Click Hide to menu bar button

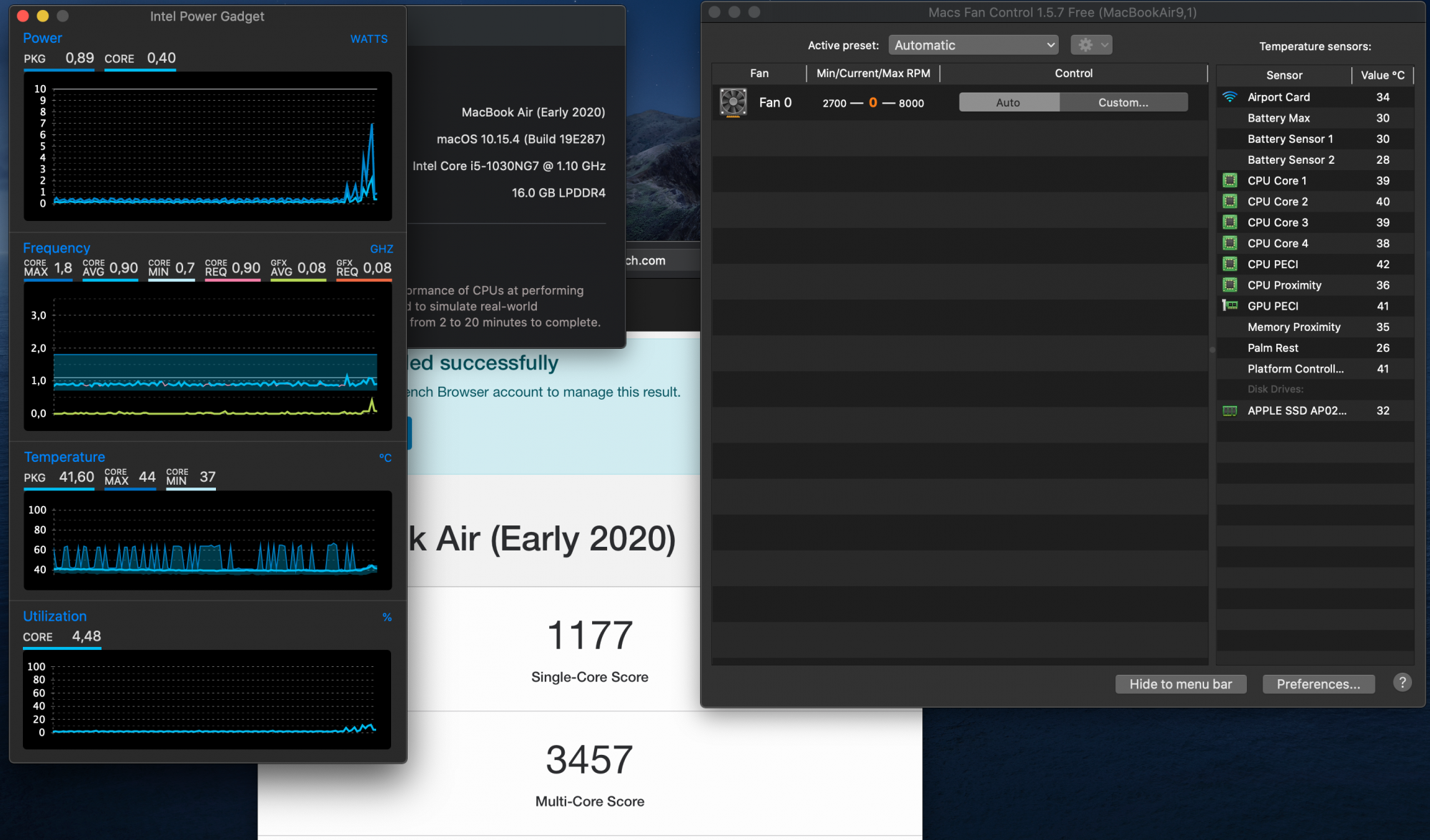1180,684
